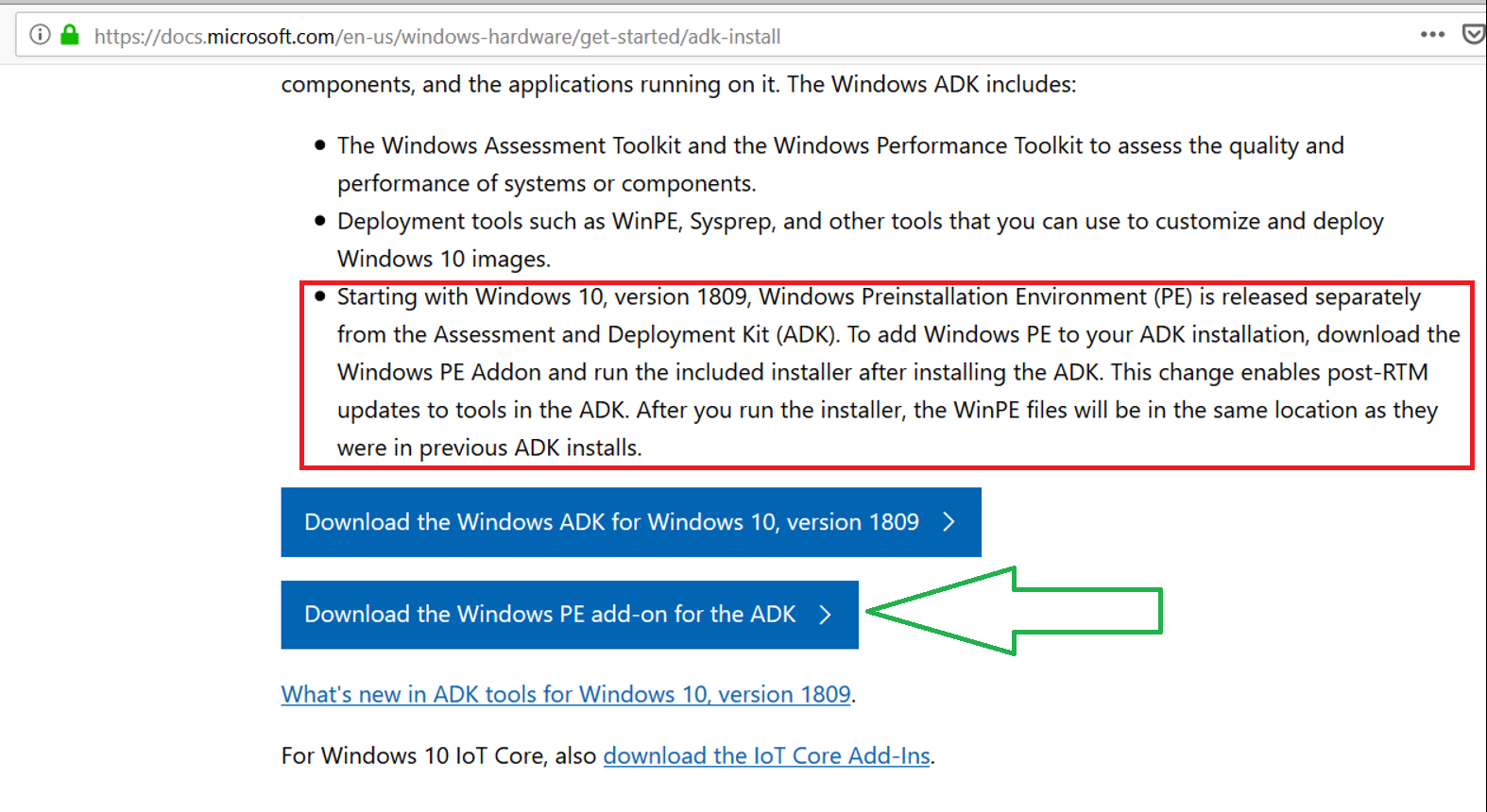This screenshot has height=812, width=1487.
Task: Click the chevron arrow on ADK 1809 download button
Action: coord(949,522)
